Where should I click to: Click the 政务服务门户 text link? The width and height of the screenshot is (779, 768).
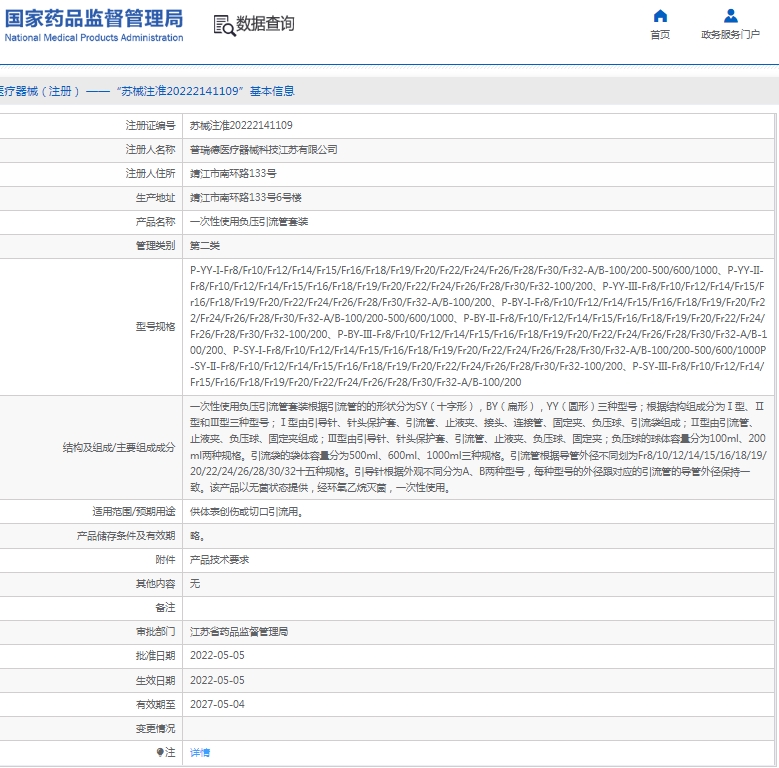(x=730, y=34)
